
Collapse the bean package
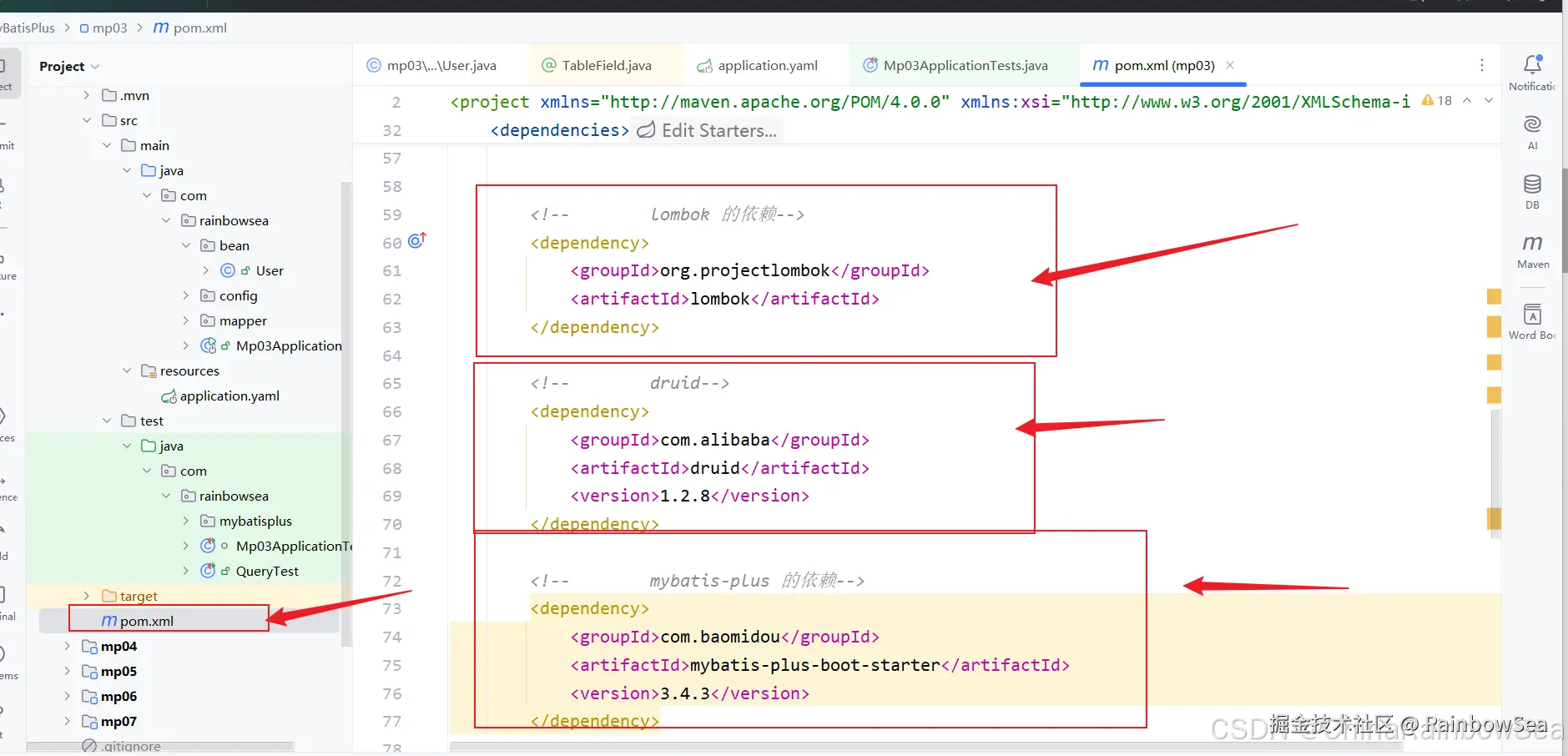point(186,245)
